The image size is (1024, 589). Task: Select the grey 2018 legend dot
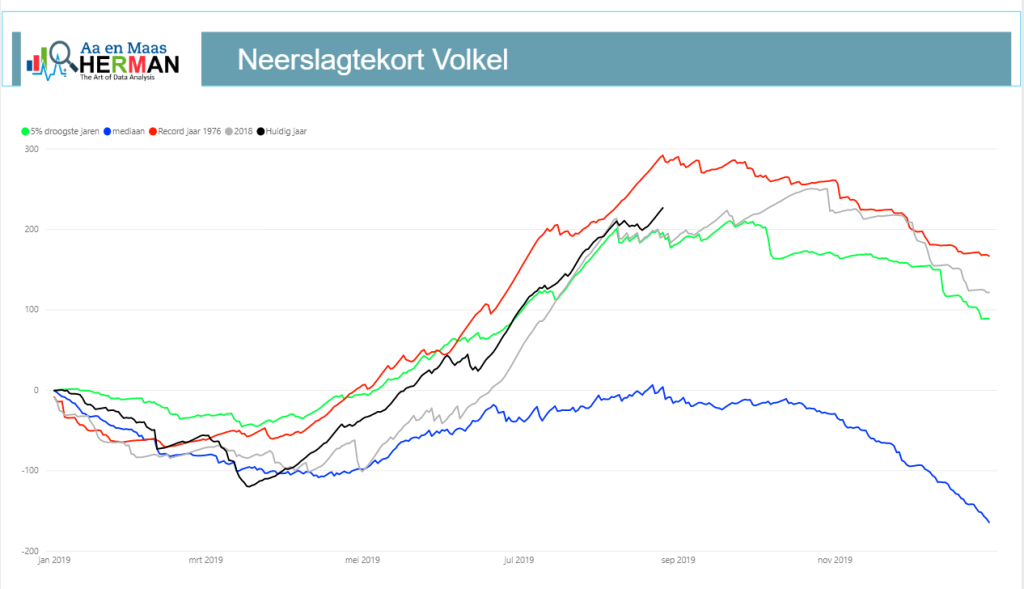point(229,131)
